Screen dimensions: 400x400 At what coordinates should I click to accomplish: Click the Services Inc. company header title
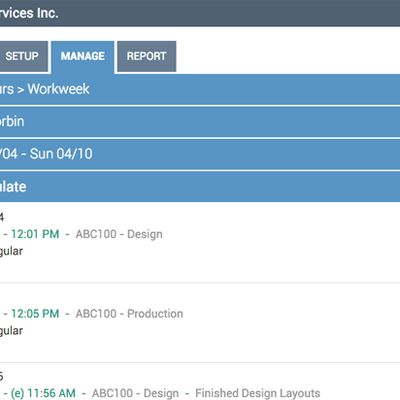[x=29, y=13]
